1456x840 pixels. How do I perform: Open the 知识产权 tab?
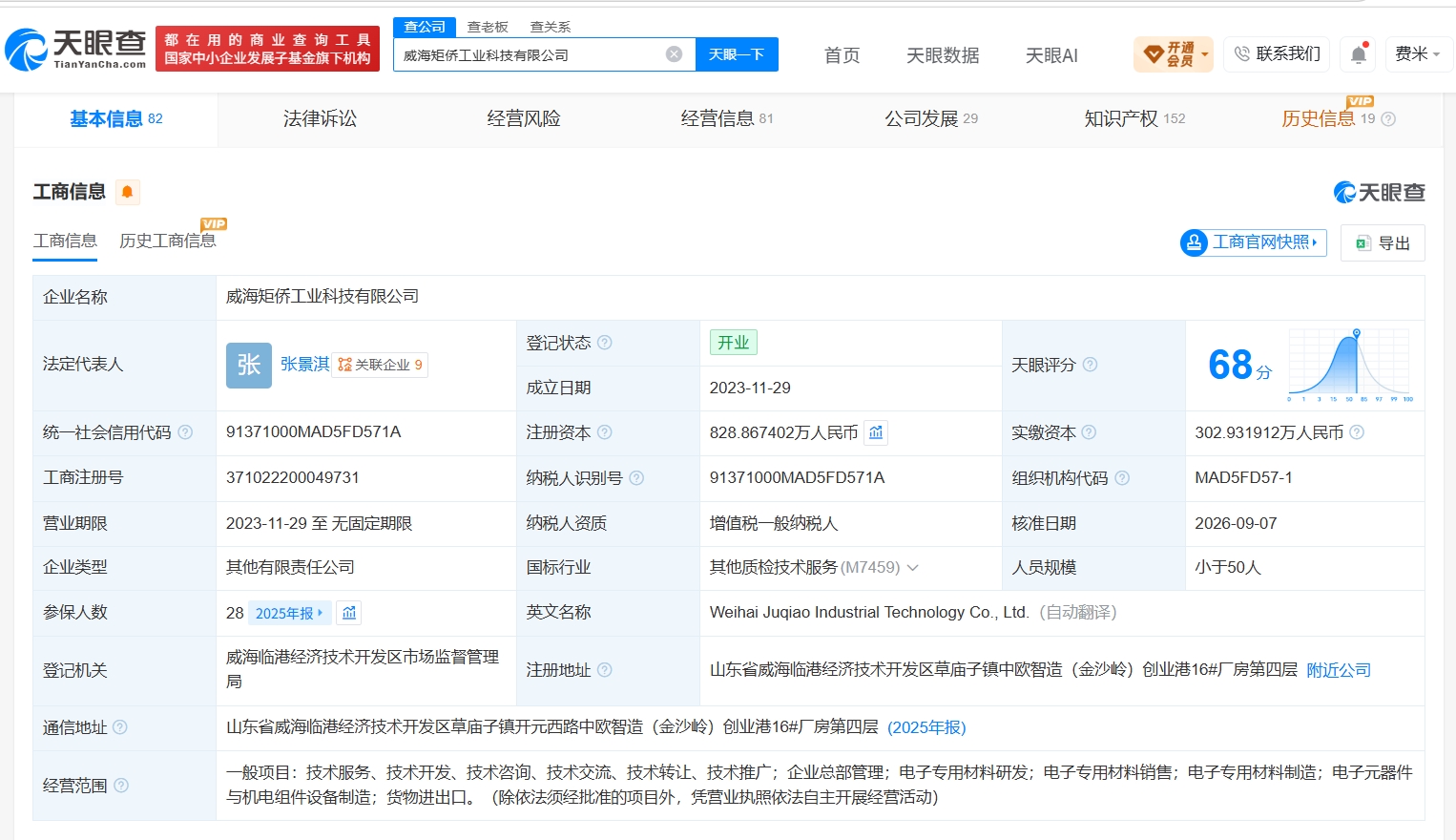(1134, 119)
